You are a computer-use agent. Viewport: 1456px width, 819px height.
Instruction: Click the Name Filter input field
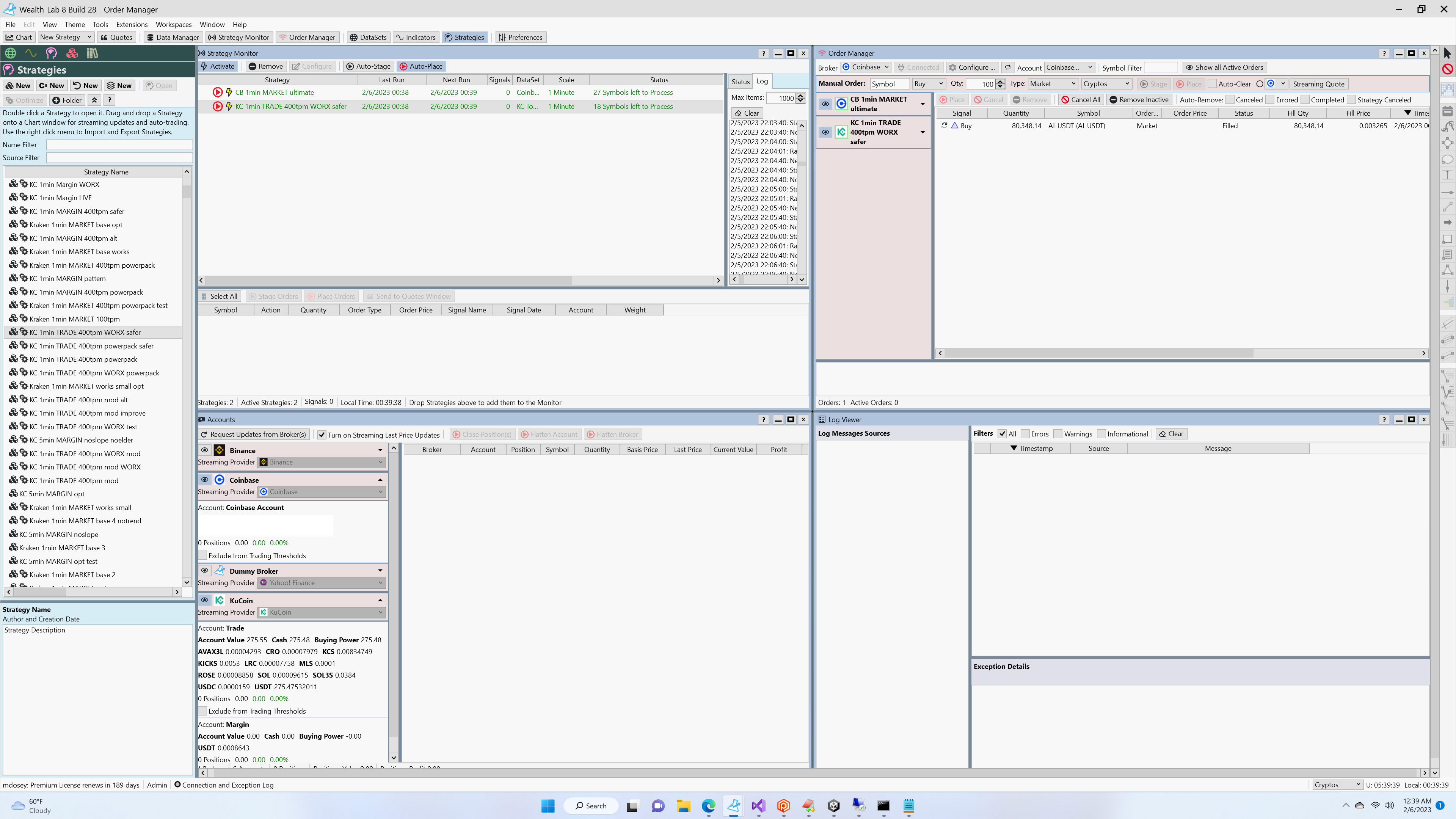(x=119, y=145)
